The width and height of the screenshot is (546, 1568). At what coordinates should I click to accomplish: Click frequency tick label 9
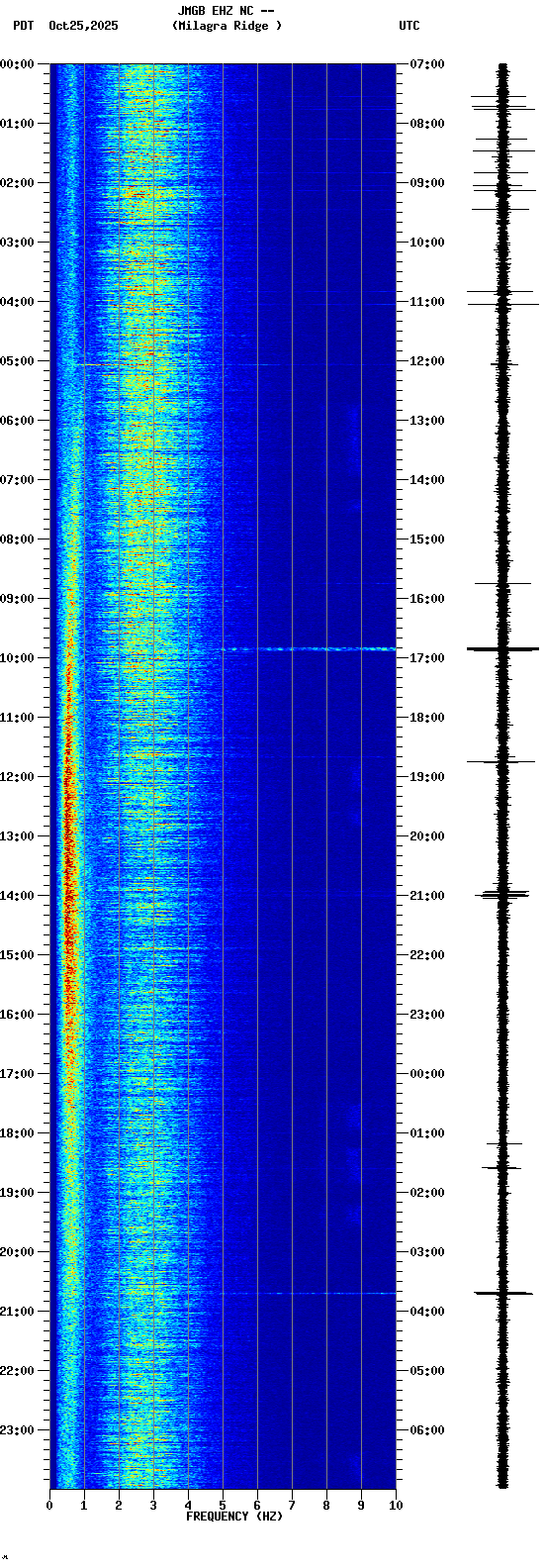click(361, 1506)
